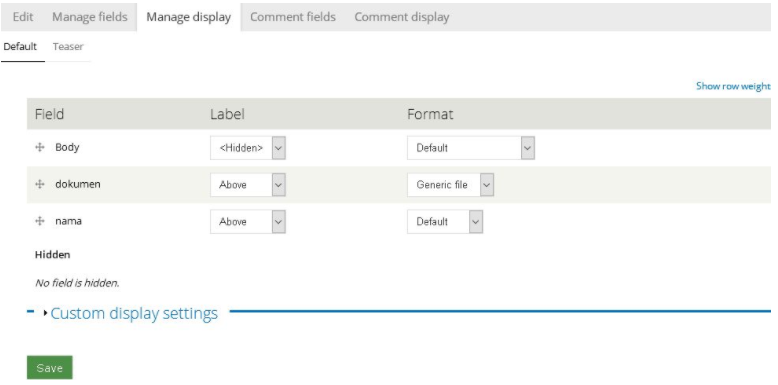The image size is (778, 385).
Task: Click the Show row weight link
Action: pyautogui.click(x=733, y=86)
